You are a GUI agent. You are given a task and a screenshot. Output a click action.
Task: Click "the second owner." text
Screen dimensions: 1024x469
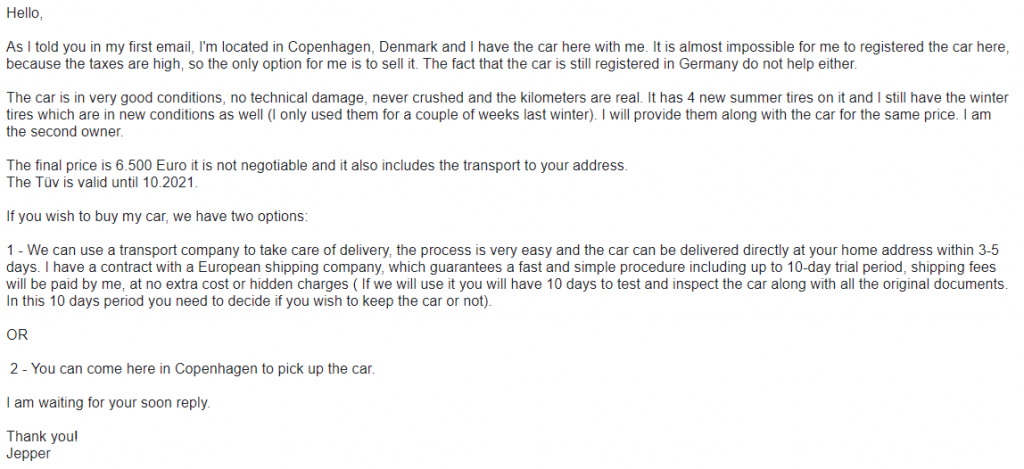click(x=65, y=132)
